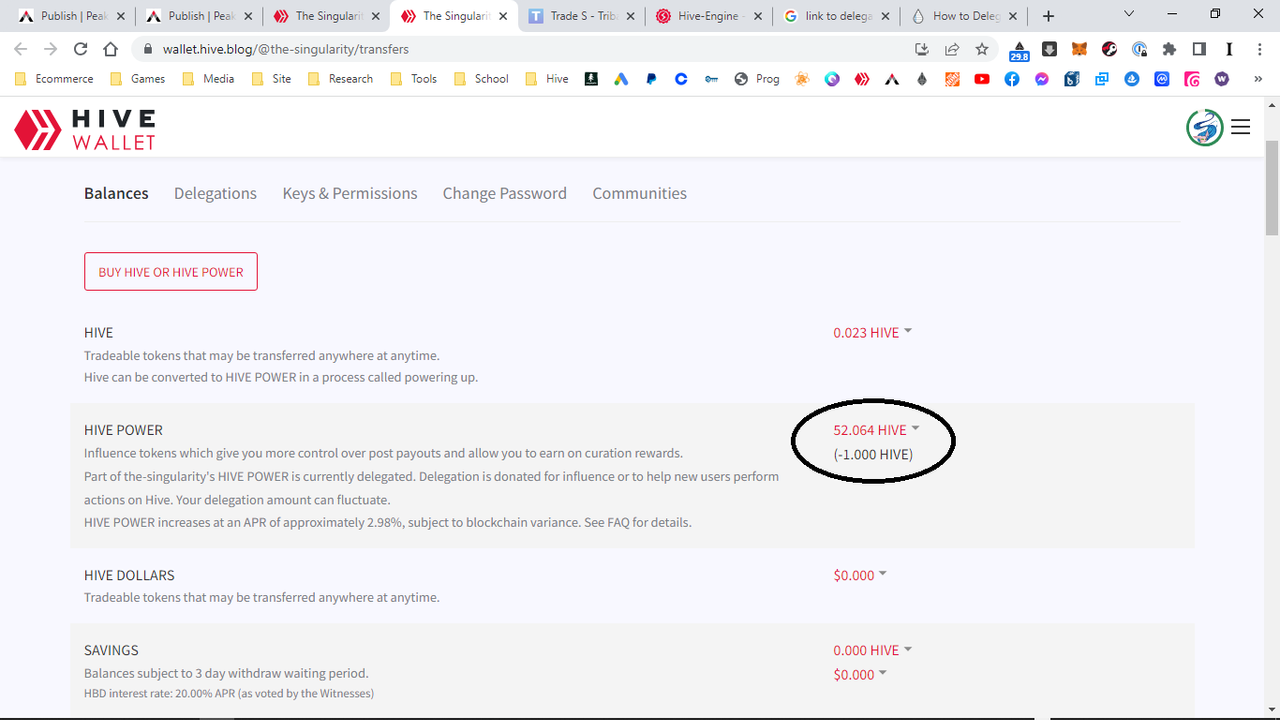Open the PeakD bookmark icon in bookmarks bar

tap(892, 79)
